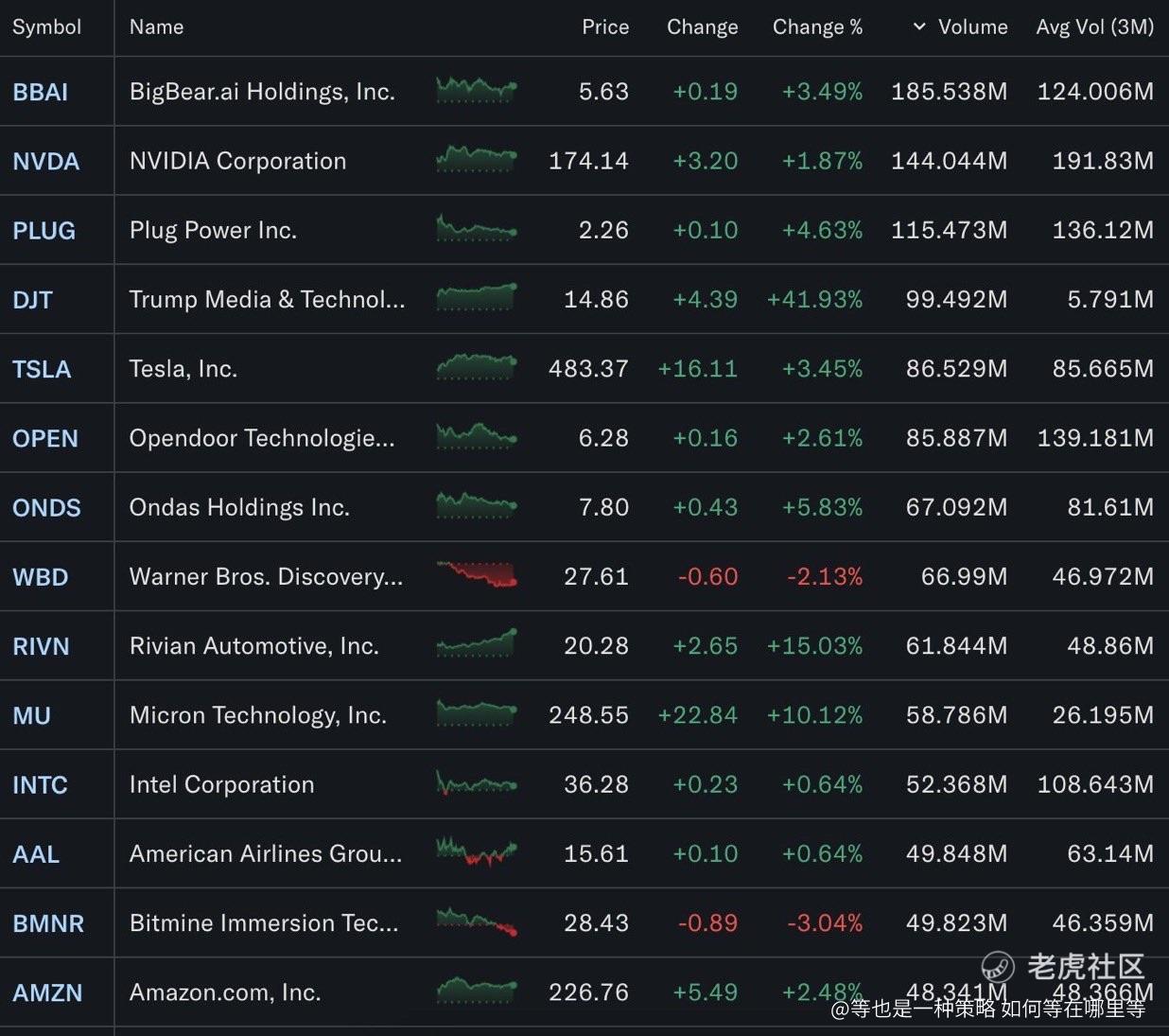Sort by Avg Vol (3M) header
The image size is (1169, 1036).
click(x=1095, y=27)
